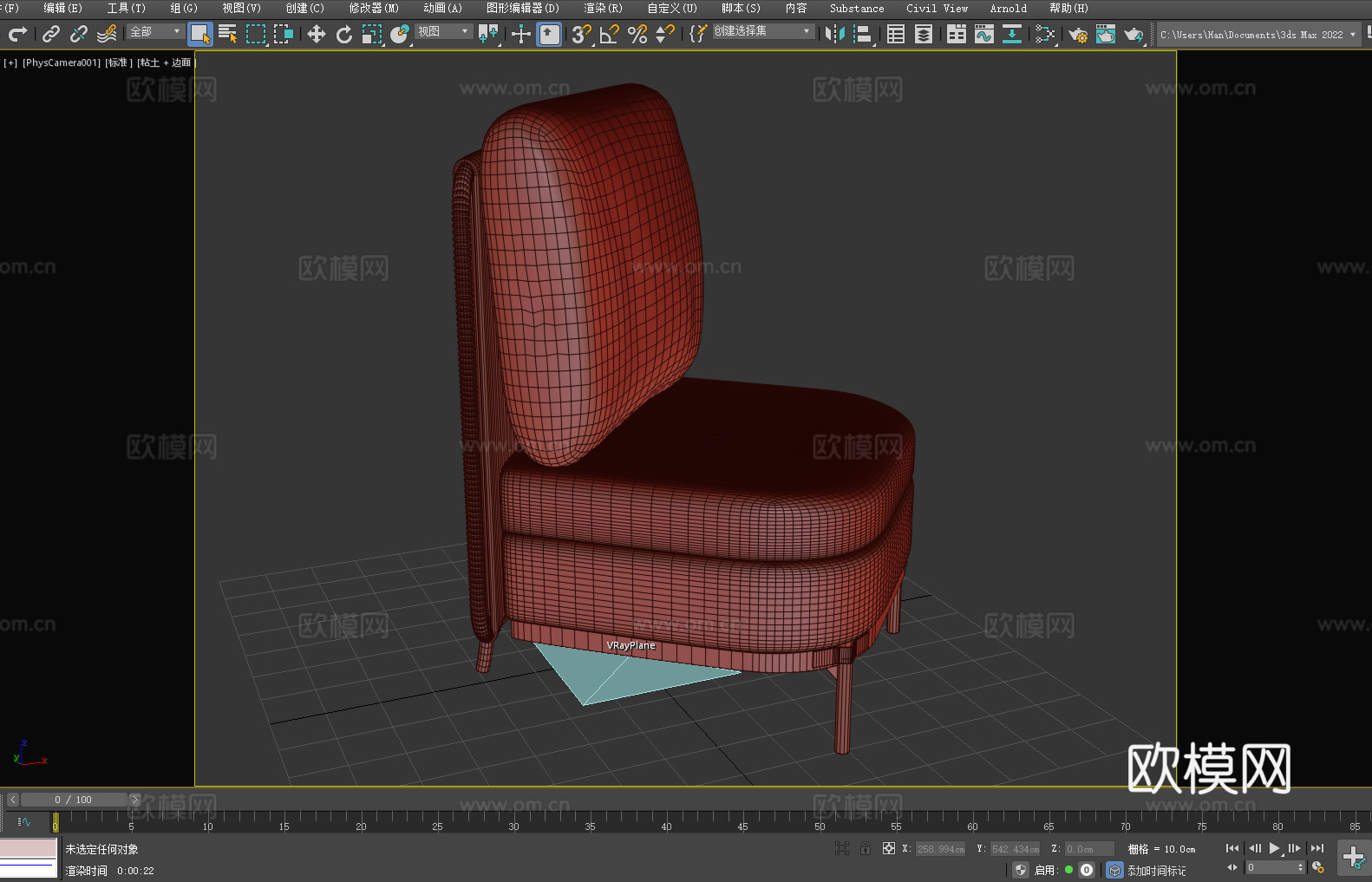The width and height of the screenshot is (1372, 882).
Task: Click the Redo arrow icon
Action: pyautogui.click(x=17, y=34)
